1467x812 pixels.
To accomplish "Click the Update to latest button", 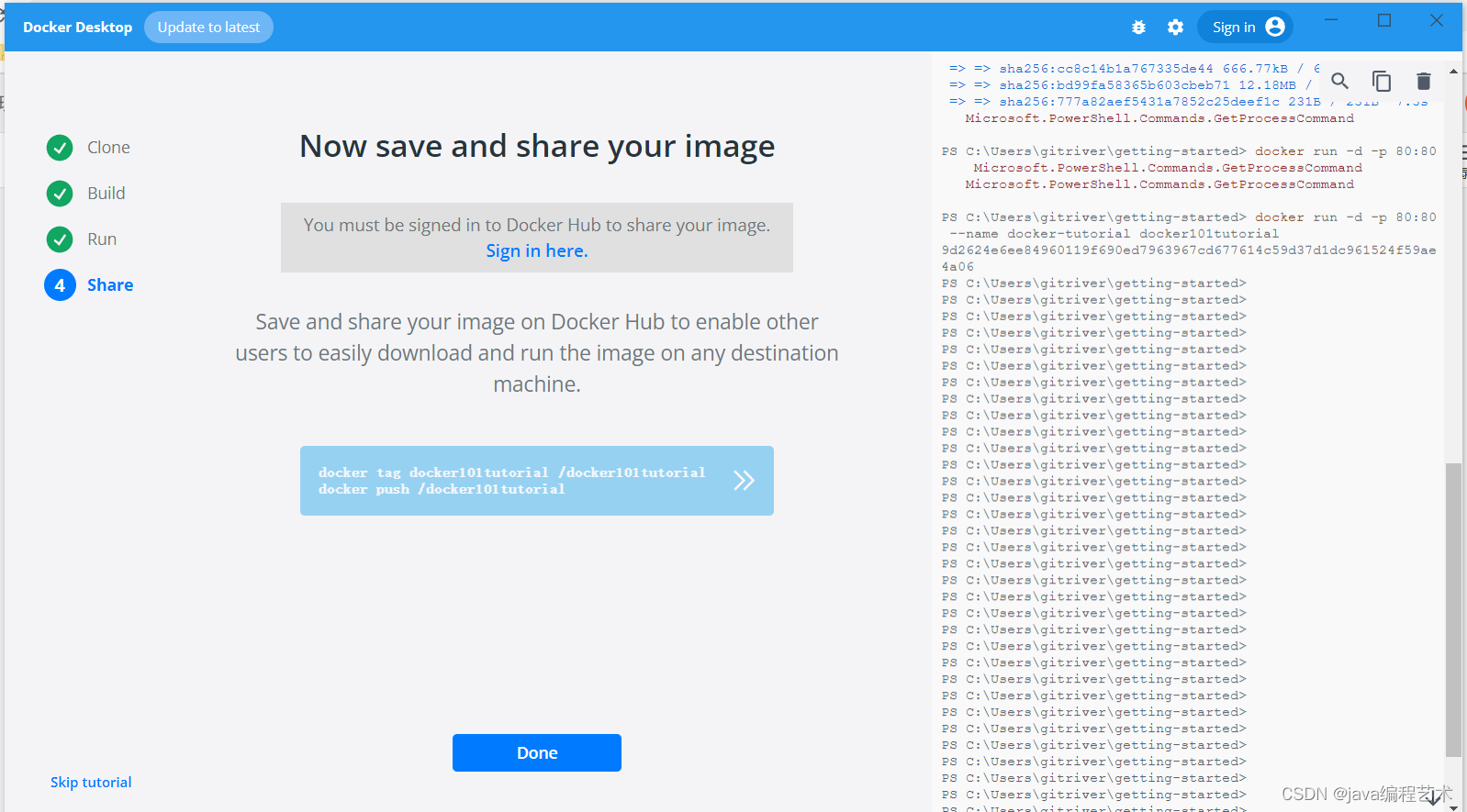I will point(208,28).
